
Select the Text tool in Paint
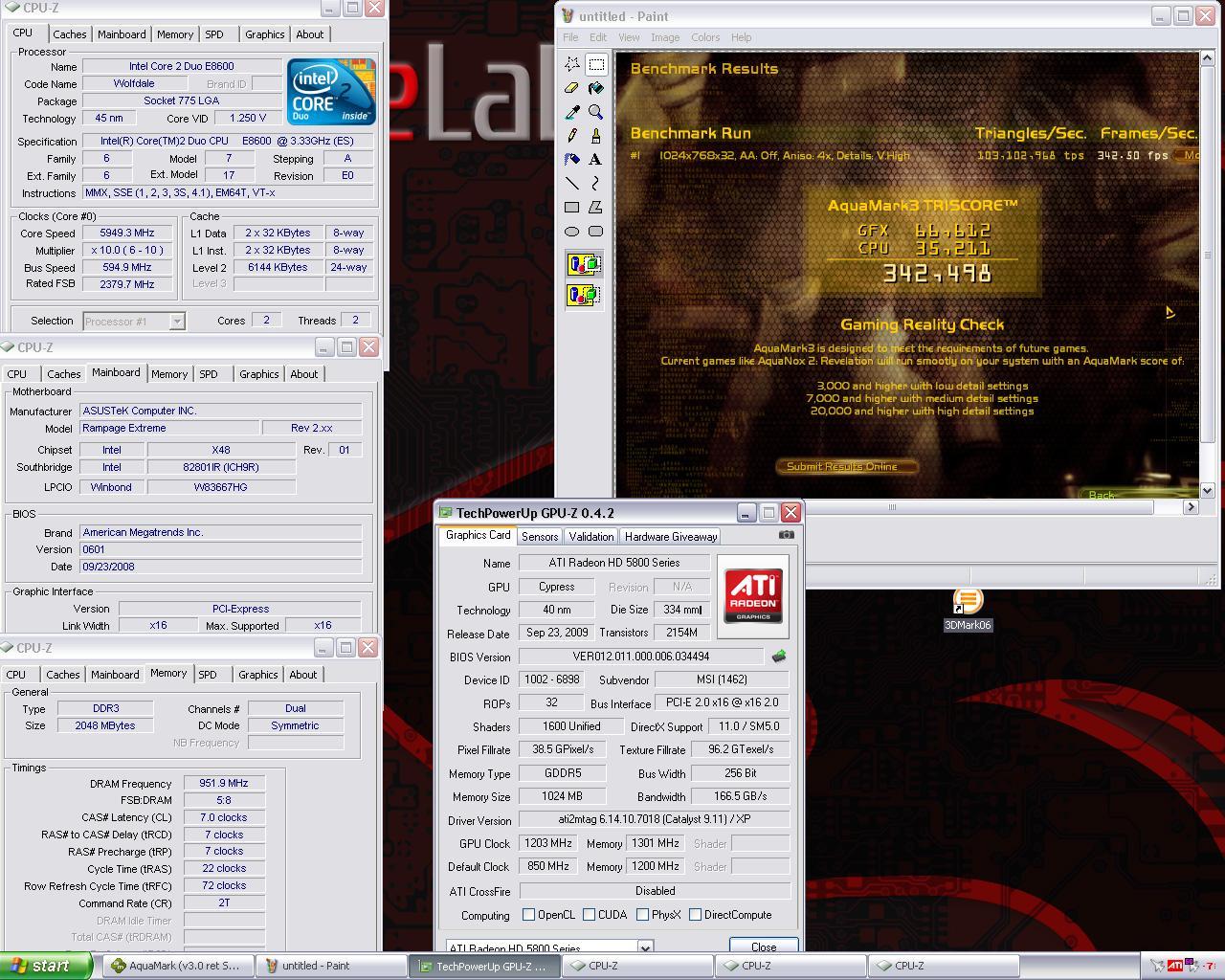point(596,159)
